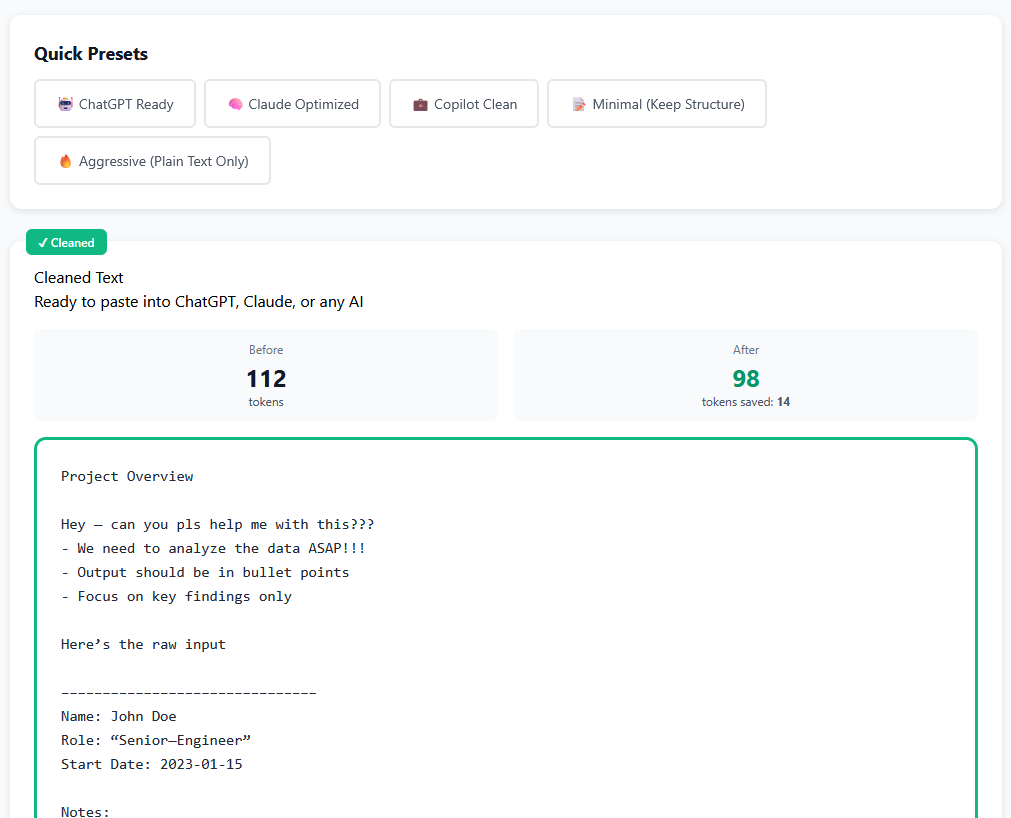Screen dimensions: 1011x818
Task: Click the 'Project Overview' line
Action: click(x=127, y=476)
